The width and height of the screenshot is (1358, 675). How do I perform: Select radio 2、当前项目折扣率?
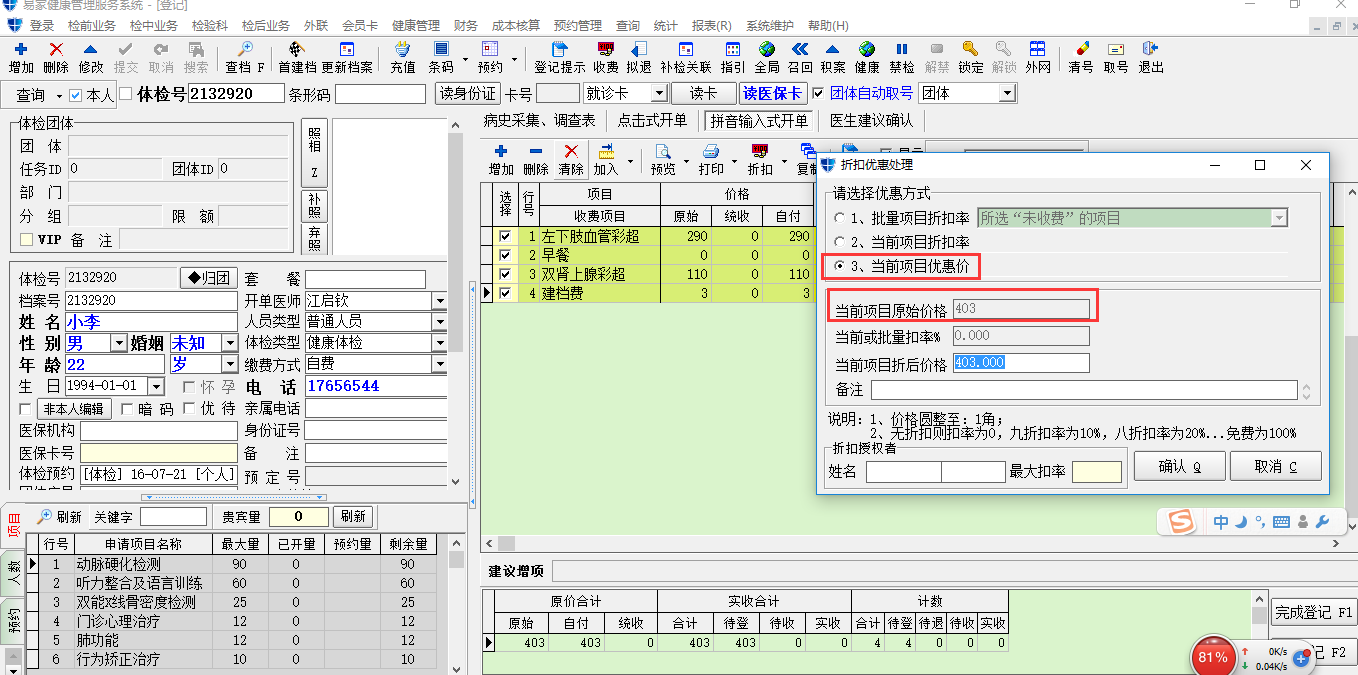tap(839, 242)
